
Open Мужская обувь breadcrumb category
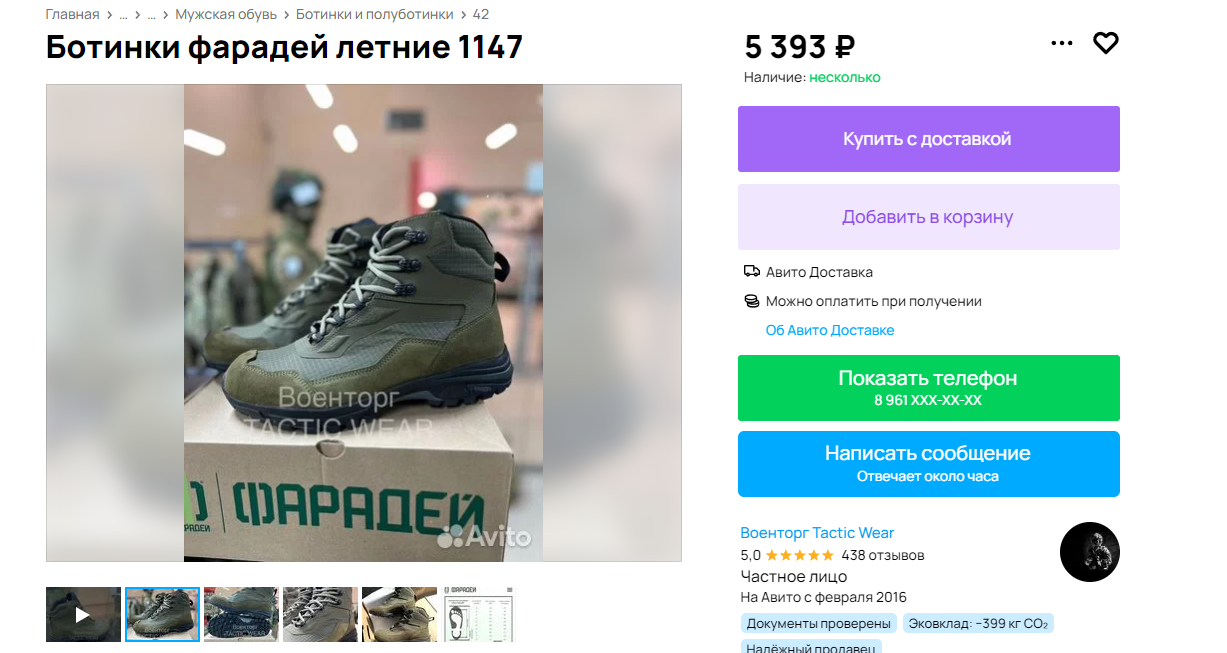[x=228, y=14]
